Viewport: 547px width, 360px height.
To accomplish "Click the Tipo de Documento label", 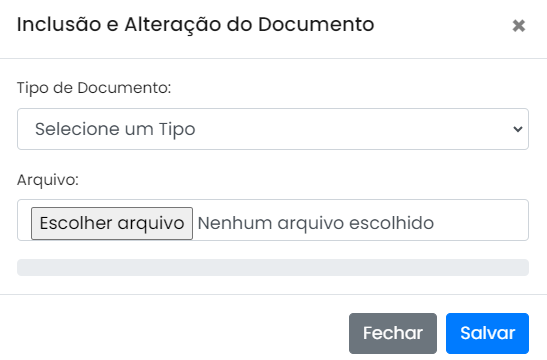I will point(94,88).
